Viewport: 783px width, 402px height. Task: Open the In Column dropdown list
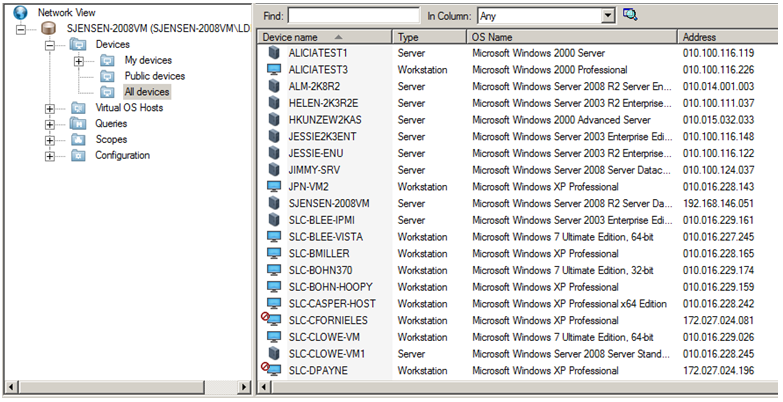tap(608, 16)
